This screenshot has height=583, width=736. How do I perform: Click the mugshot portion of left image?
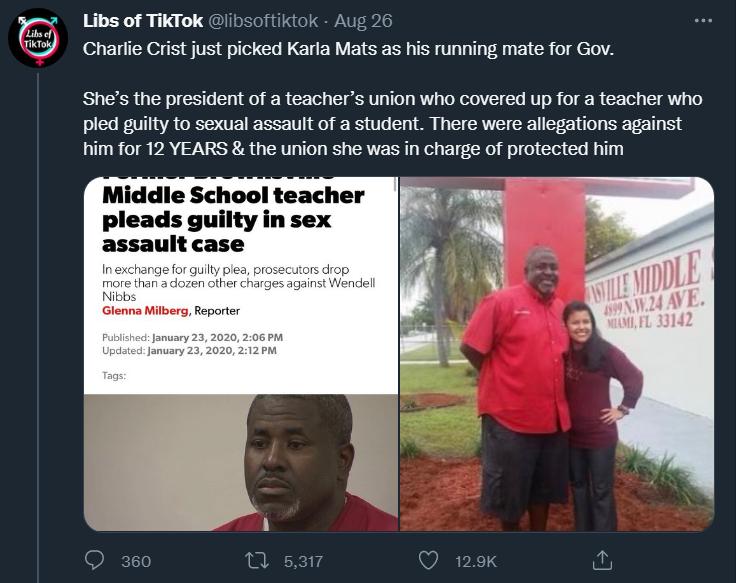(x=241, y=463)
